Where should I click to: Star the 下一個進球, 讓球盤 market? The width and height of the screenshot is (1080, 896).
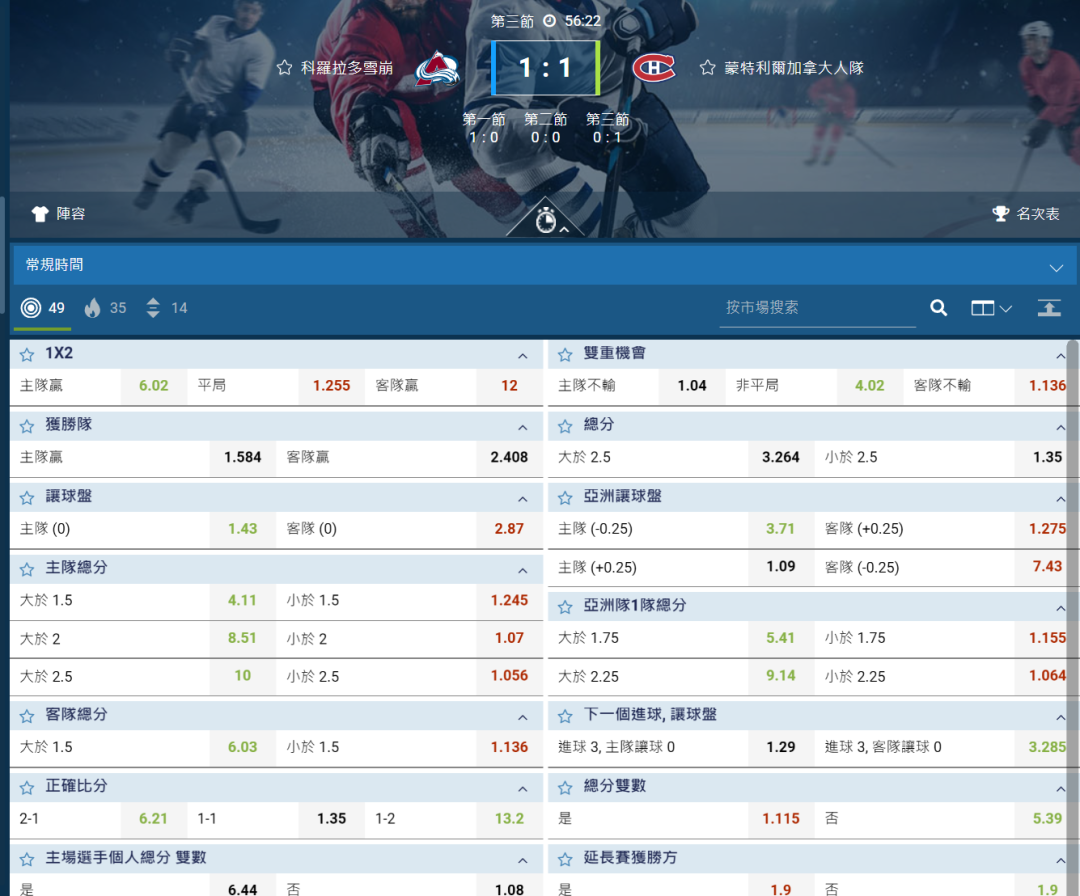[x=565, y=716]
